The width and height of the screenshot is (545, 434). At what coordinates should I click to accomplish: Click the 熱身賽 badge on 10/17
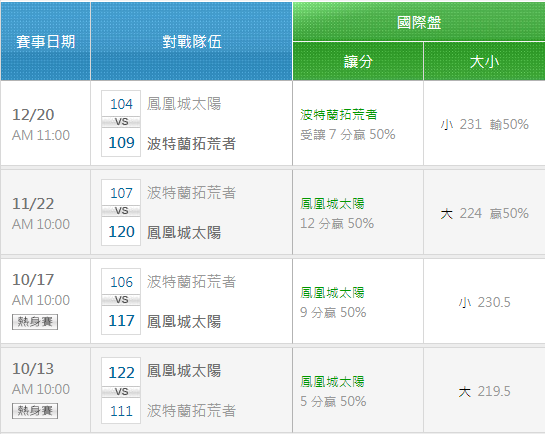point(35,322)
